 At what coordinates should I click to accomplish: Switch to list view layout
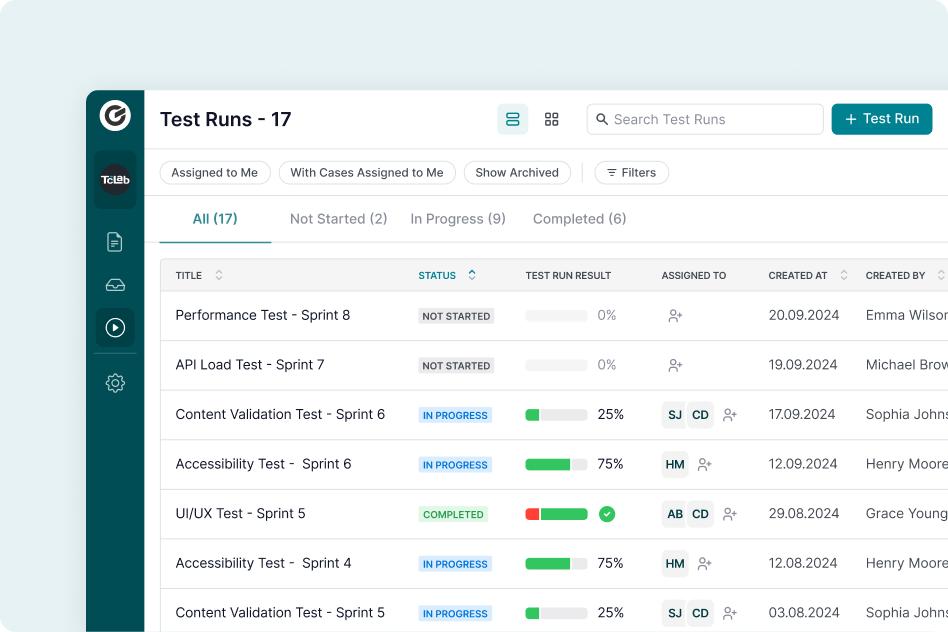pyautogui.click(x=513, y=119)
